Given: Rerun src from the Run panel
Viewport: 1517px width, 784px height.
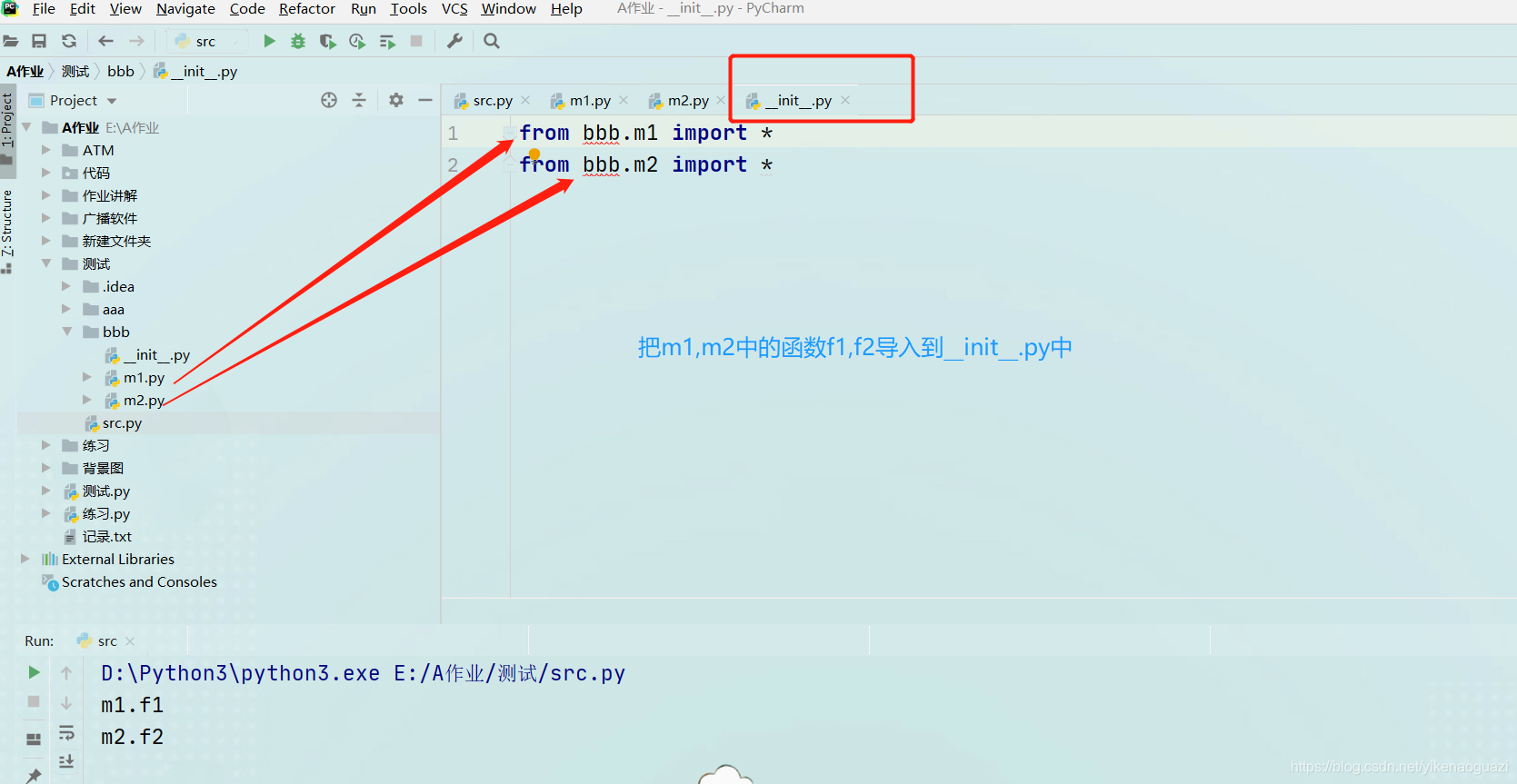Looking at the screenshot, I should tap(34, 672).
